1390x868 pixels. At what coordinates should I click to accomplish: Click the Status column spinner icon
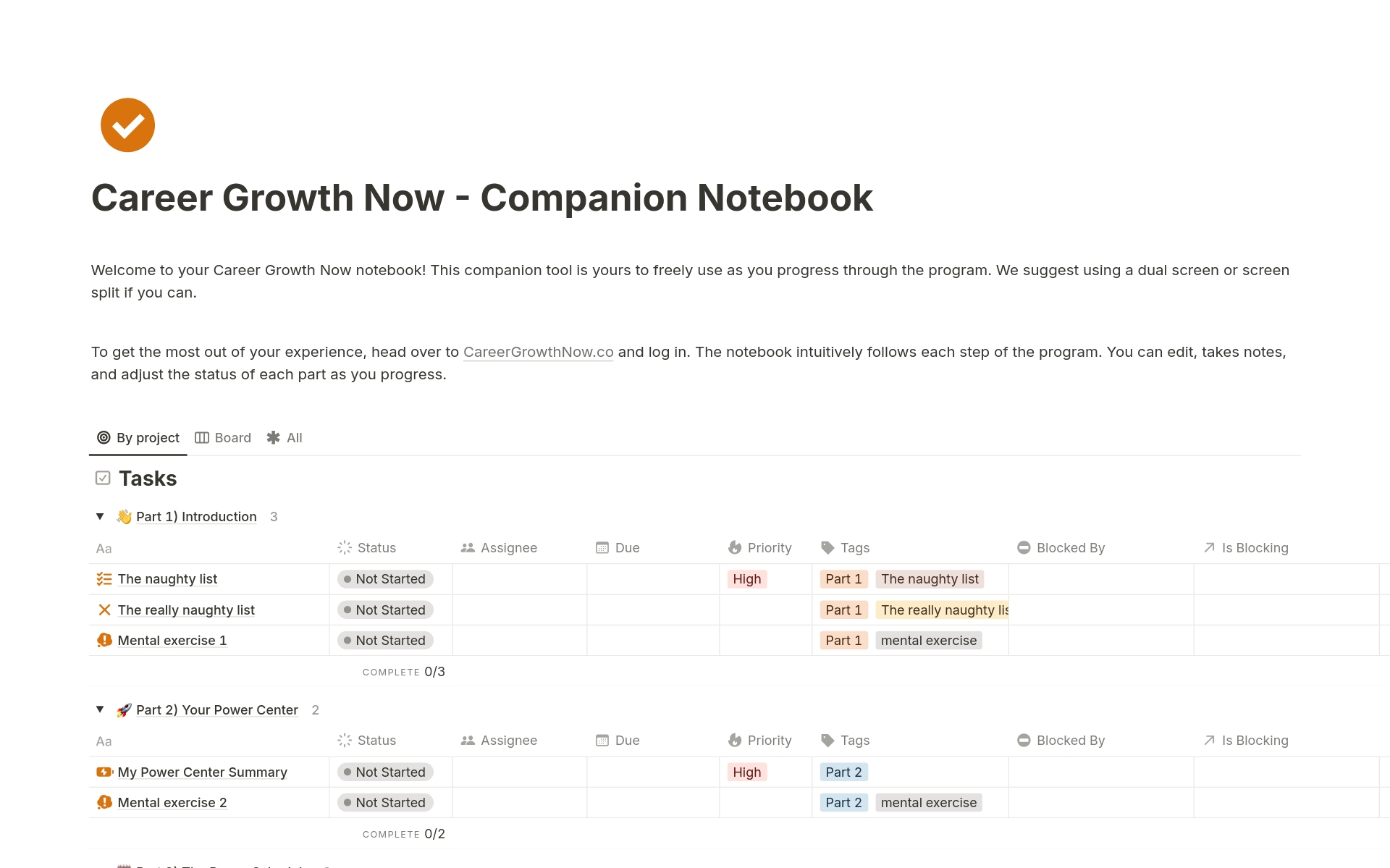(x=345, y=548)
